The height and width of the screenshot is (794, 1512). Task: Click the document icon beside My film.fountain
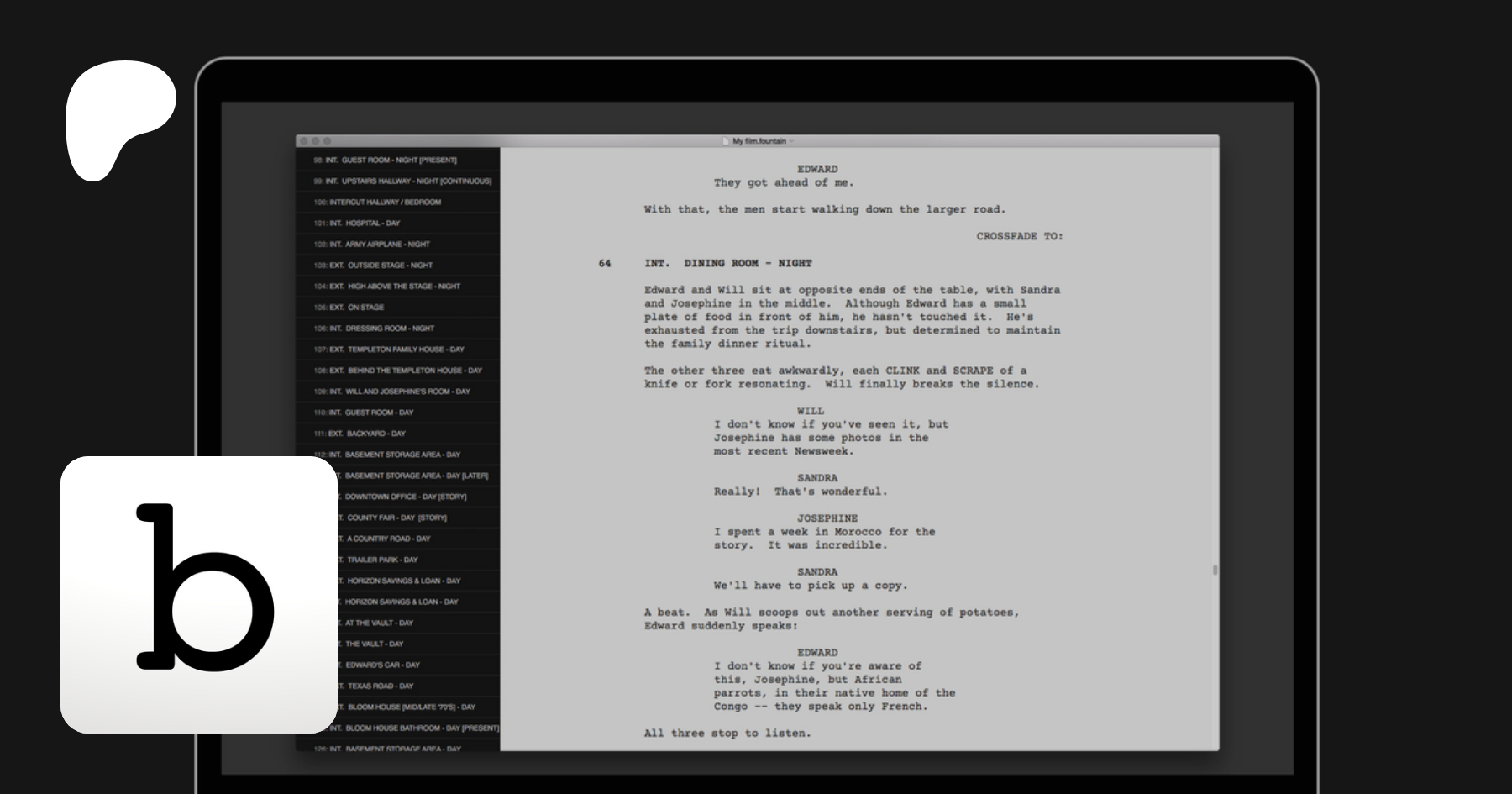tap(727, 141)
